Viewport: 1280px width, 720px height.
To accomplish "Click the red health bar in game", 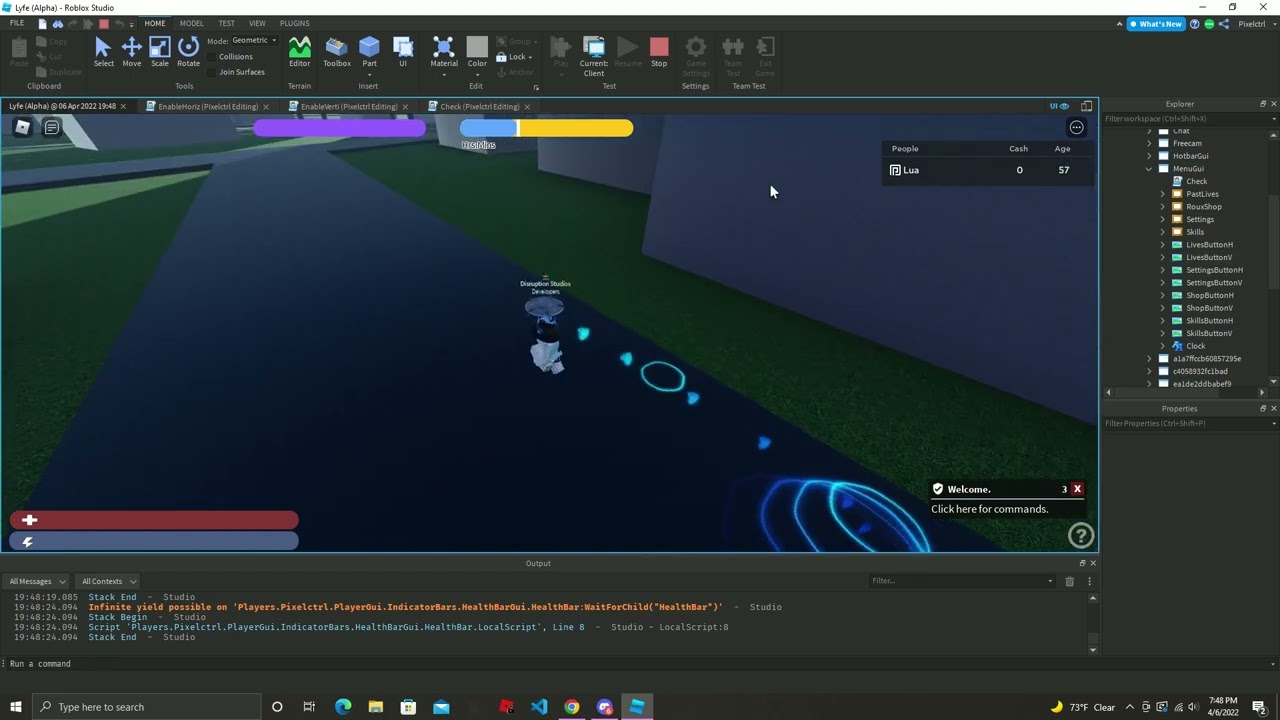I will 154,520.
